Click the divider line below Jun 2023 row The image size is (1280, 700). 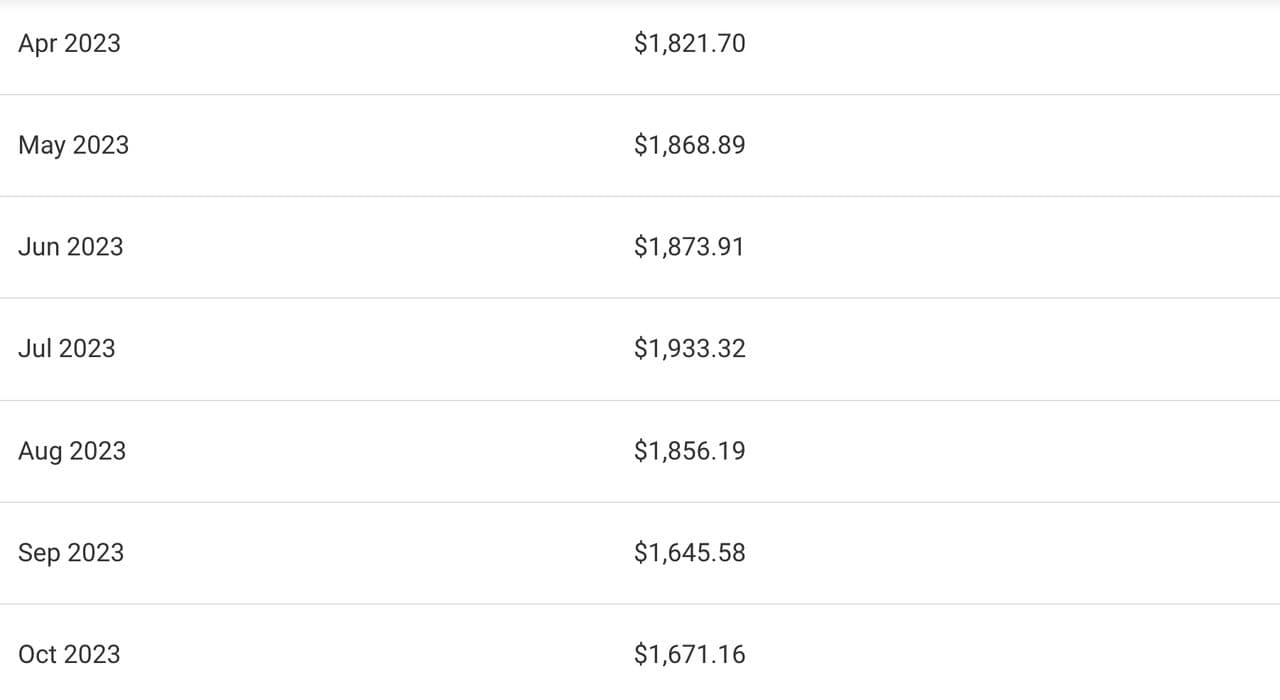(x=640, y=298)
